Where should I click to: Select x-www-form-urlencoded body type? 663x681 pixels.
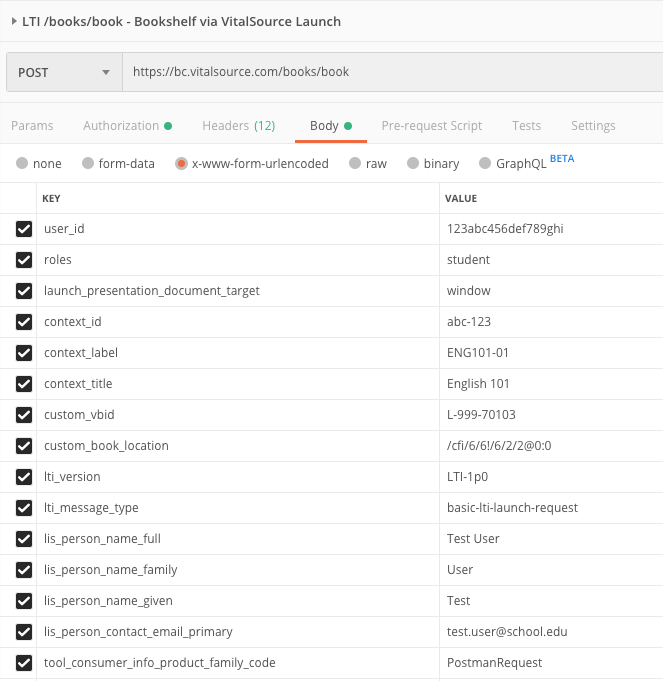(181, 163)
